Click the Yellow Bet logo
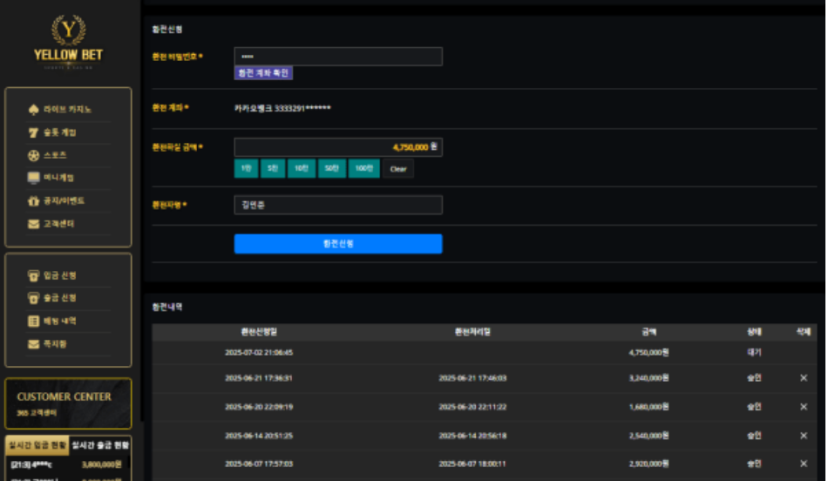 [68, 42]
